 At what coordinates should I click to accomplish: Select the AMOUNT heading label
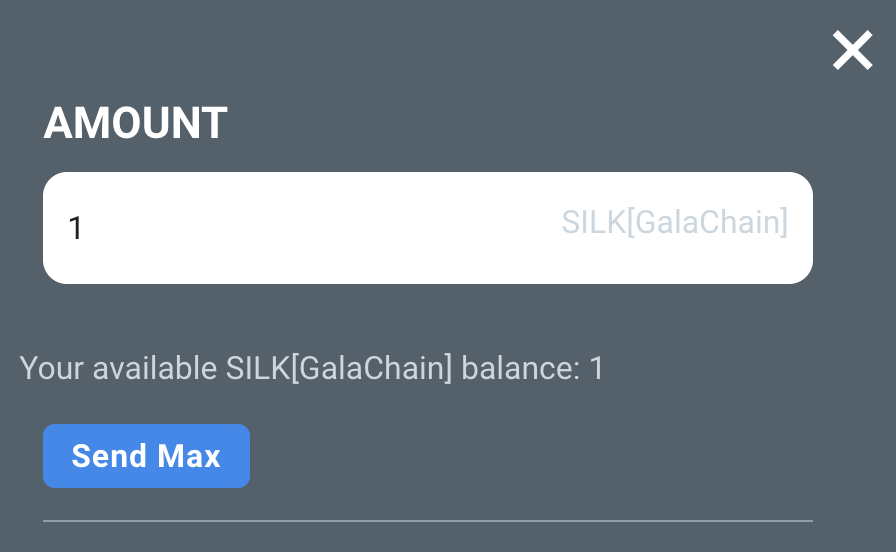pyautogui.click(x=135, y=123)
